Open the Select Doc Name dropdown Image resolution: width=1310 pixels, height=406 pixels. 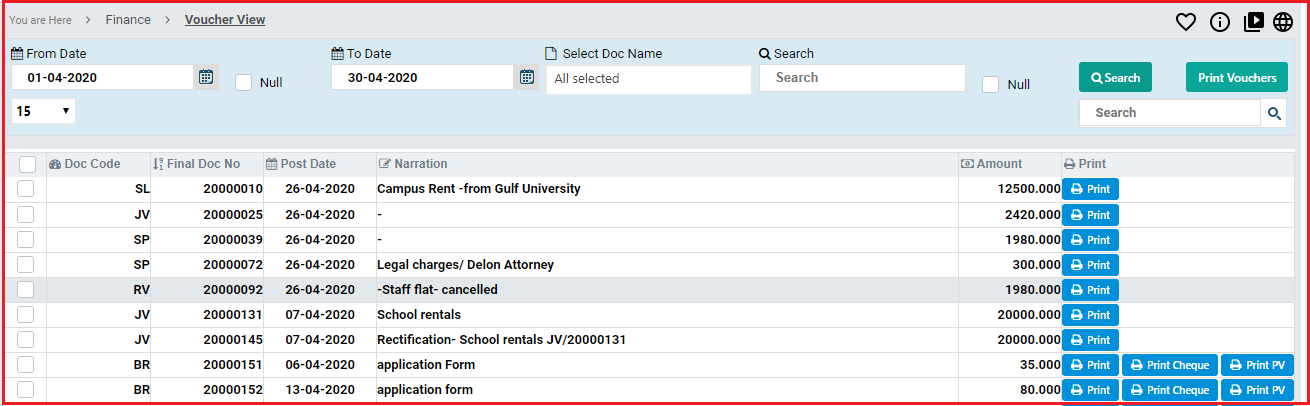coord(648,79)
